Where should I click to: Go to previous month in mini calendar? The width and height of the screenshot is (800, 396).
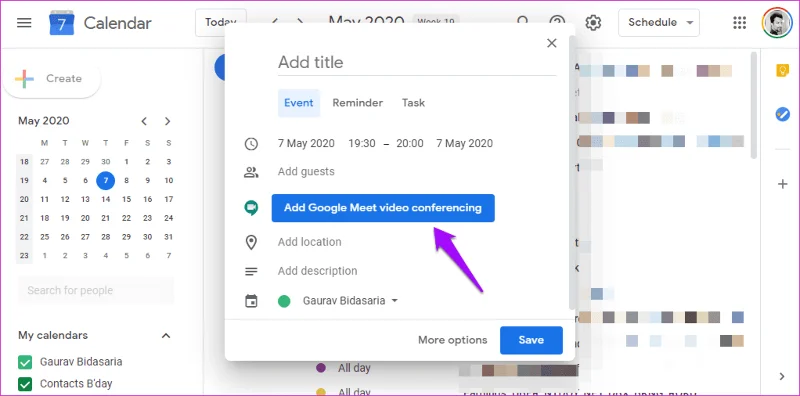click(x=144, y=121)
